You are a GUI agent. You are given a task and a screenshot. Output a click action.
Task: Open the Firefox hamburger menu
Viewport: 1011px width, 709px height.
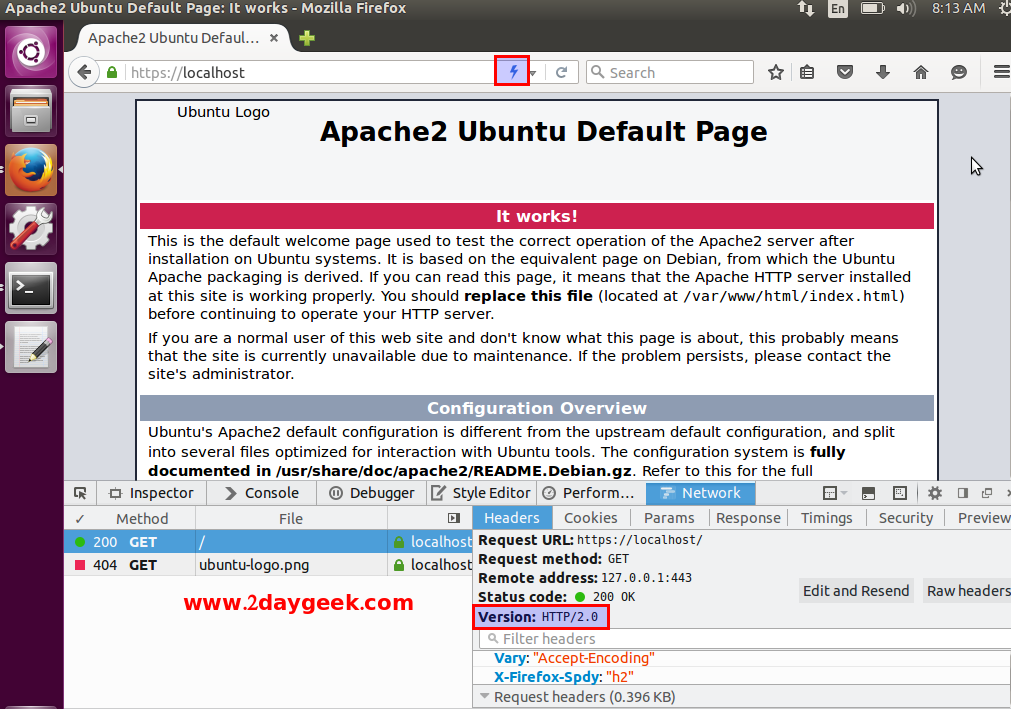click(x=1001, y=72)
